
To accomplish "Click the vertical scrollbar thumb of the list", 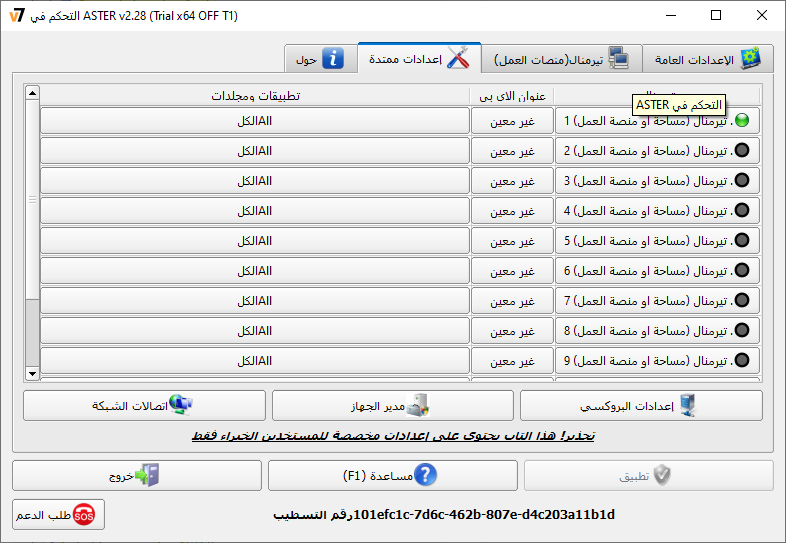I will click(x=33, y=200).
